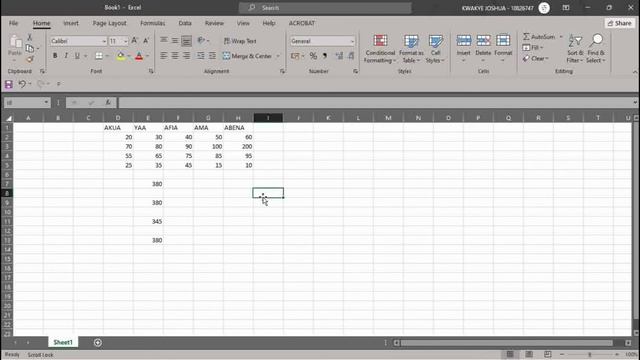Decrease font size icon

tap(146, 41)
